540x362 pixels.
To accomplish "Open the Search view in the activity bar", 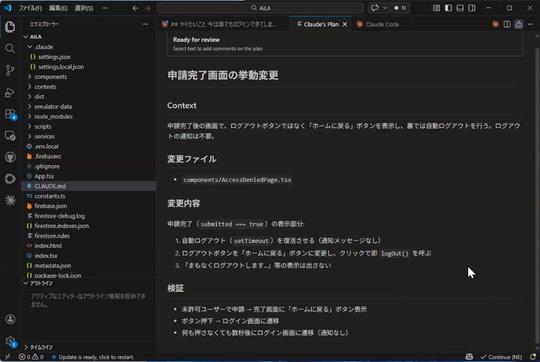I will coord(10,48).
